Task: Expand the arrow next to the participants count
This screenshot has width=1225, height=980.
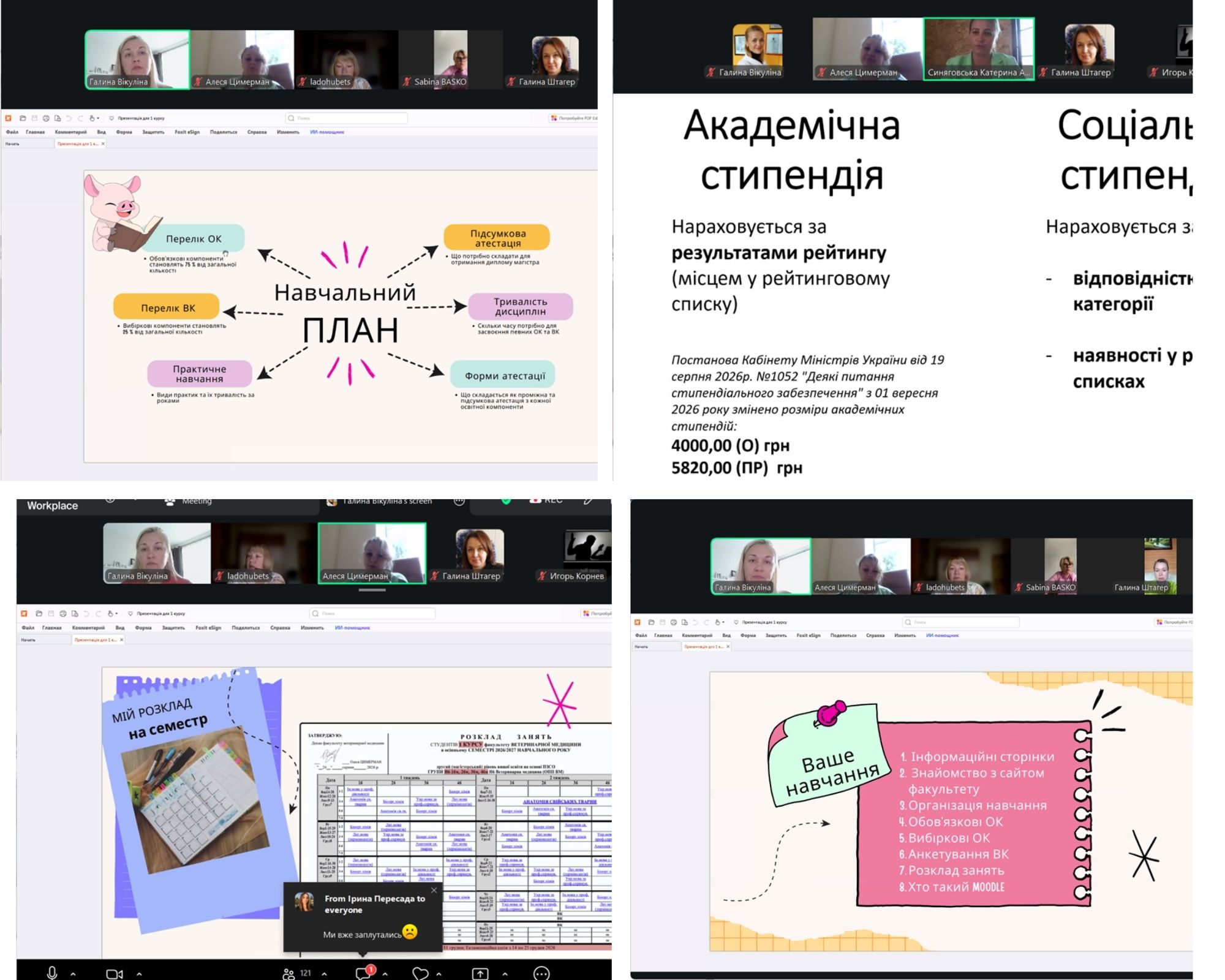Action: tap(324, 973)
